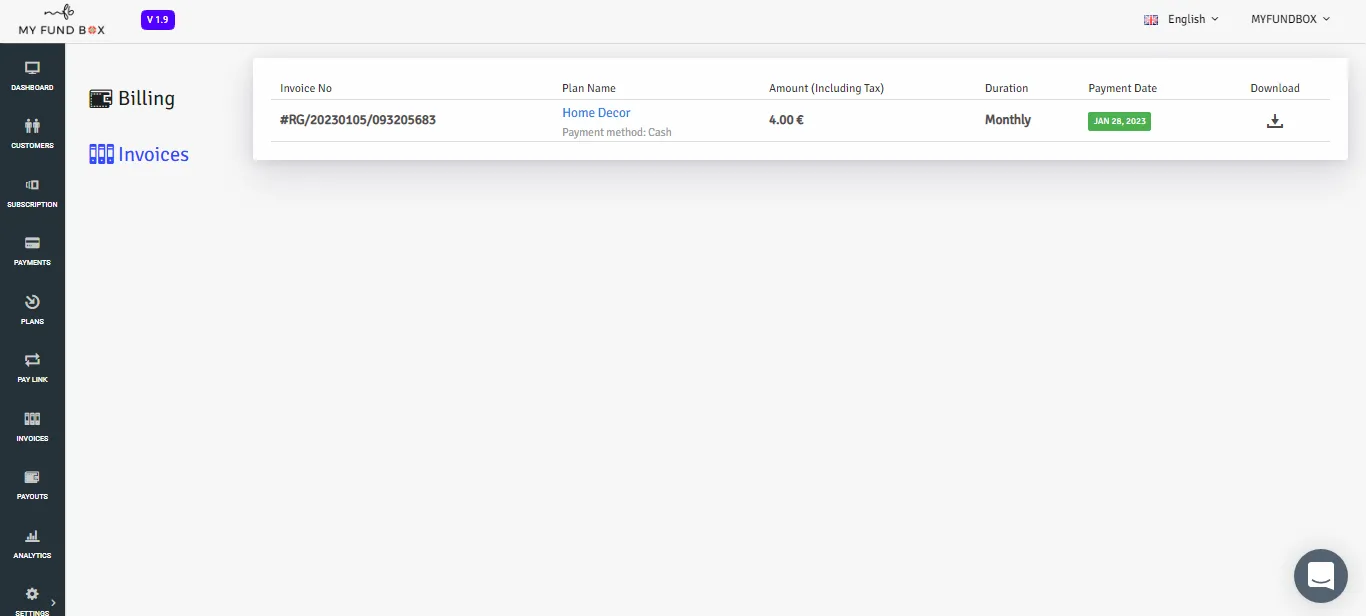Expand the MYFUNDBOX account menu
Screen dimensions: 1366x616
click(1291, 19)
